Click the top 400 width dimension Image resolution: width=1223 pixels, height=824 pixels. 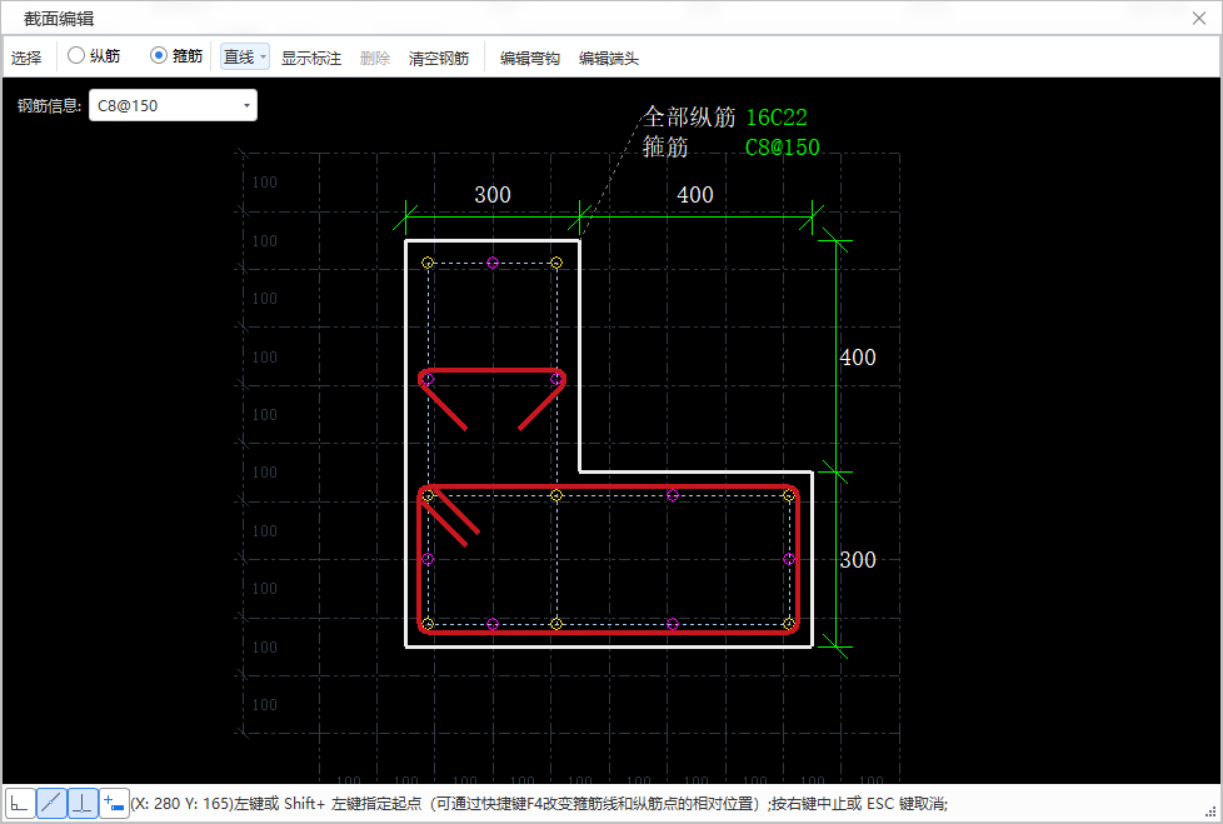pyautogui.click(x=695, y=195)
